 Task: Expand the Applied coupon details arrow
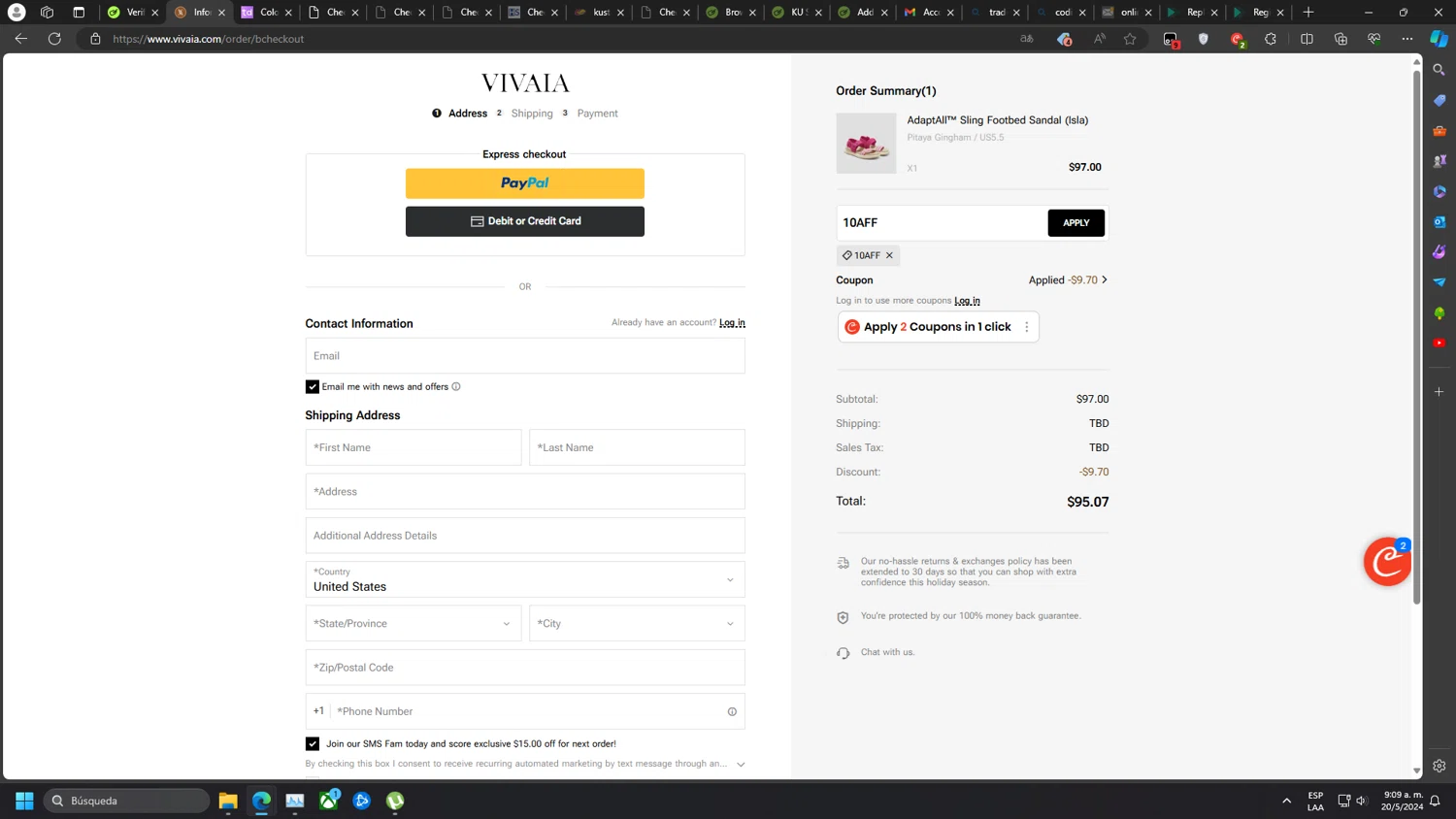coord(1104,279)
